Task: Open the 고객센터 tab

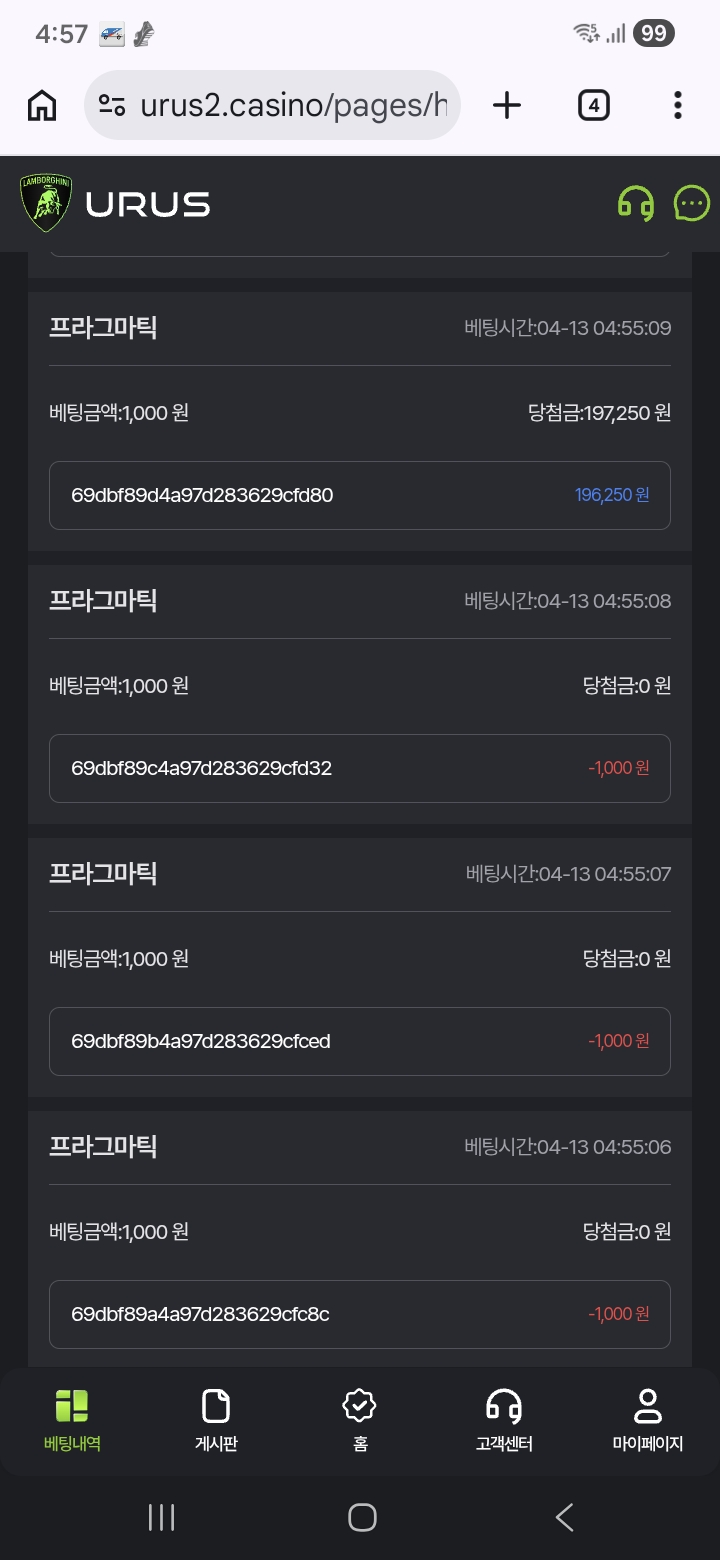Action: (x=504, y=1420)
